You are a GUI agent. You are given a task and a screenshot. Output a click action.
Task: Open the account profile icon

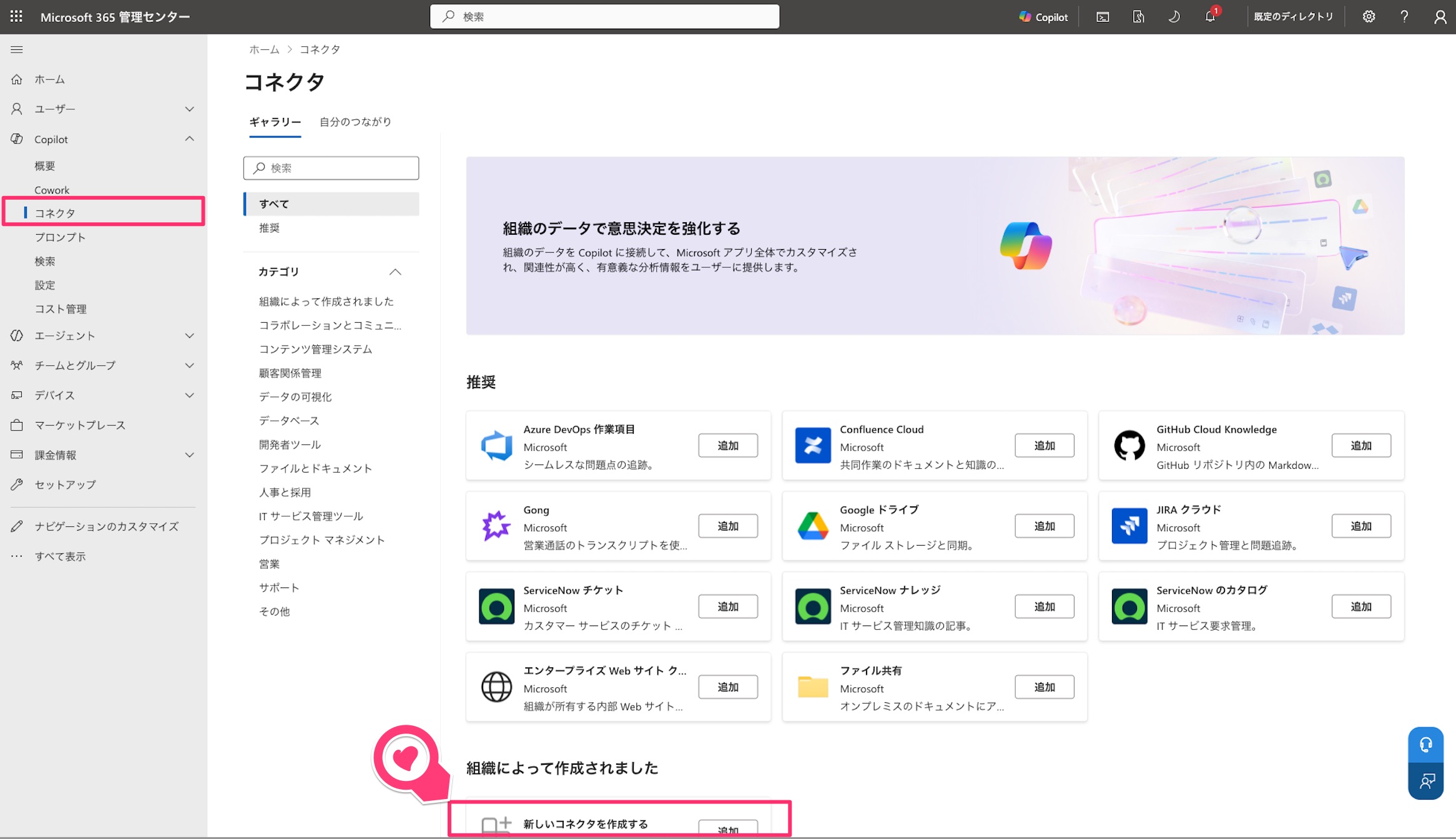[x=1440, y=17]
